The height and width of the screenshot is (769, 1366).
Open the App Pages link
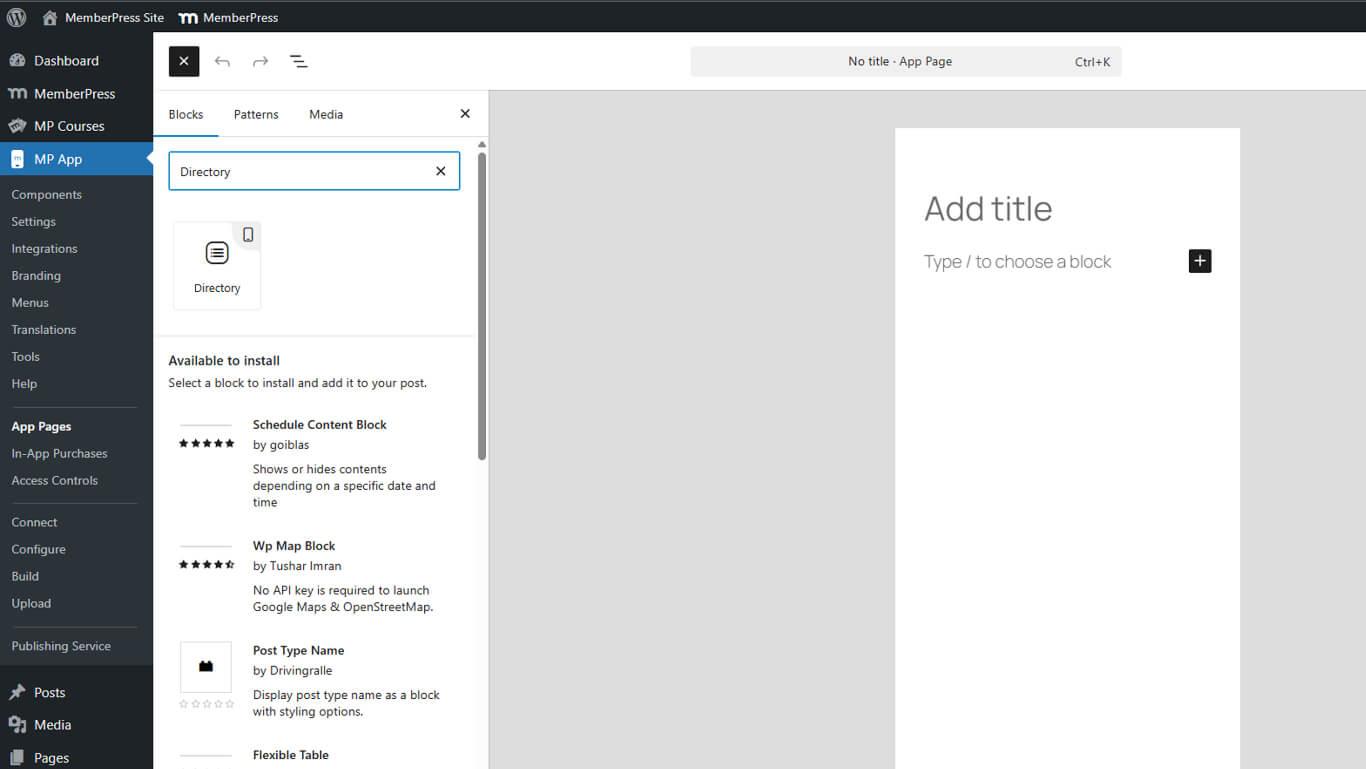coord(41,426)
